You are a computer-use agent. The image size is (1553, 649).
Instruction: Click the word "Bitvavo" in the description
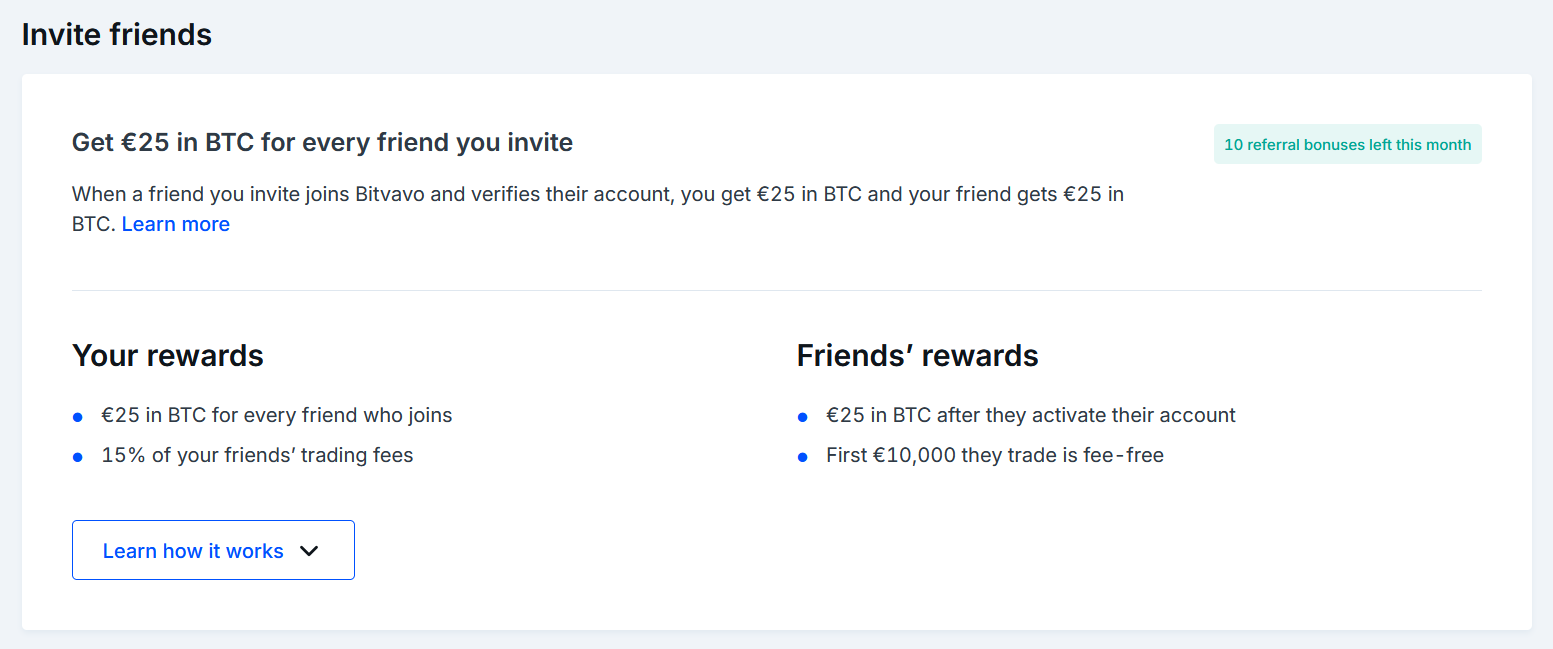pos(390,195)
